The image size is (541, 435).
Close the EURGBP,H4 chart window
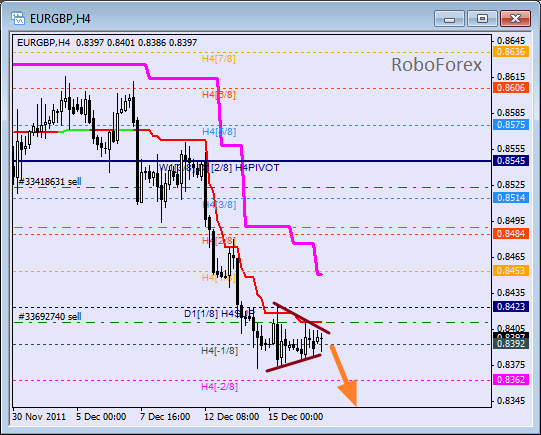515,19
